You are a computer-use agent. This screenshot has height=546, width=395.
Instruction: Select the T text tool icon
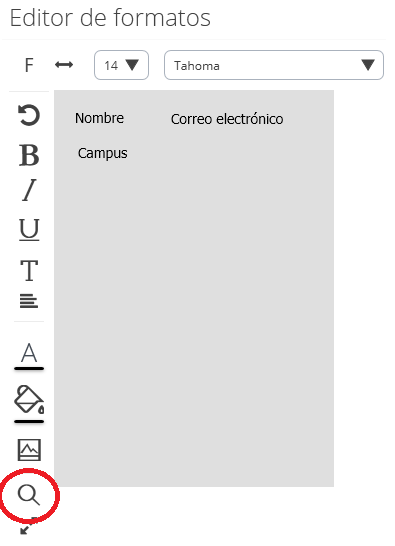[x=29, y=270]
